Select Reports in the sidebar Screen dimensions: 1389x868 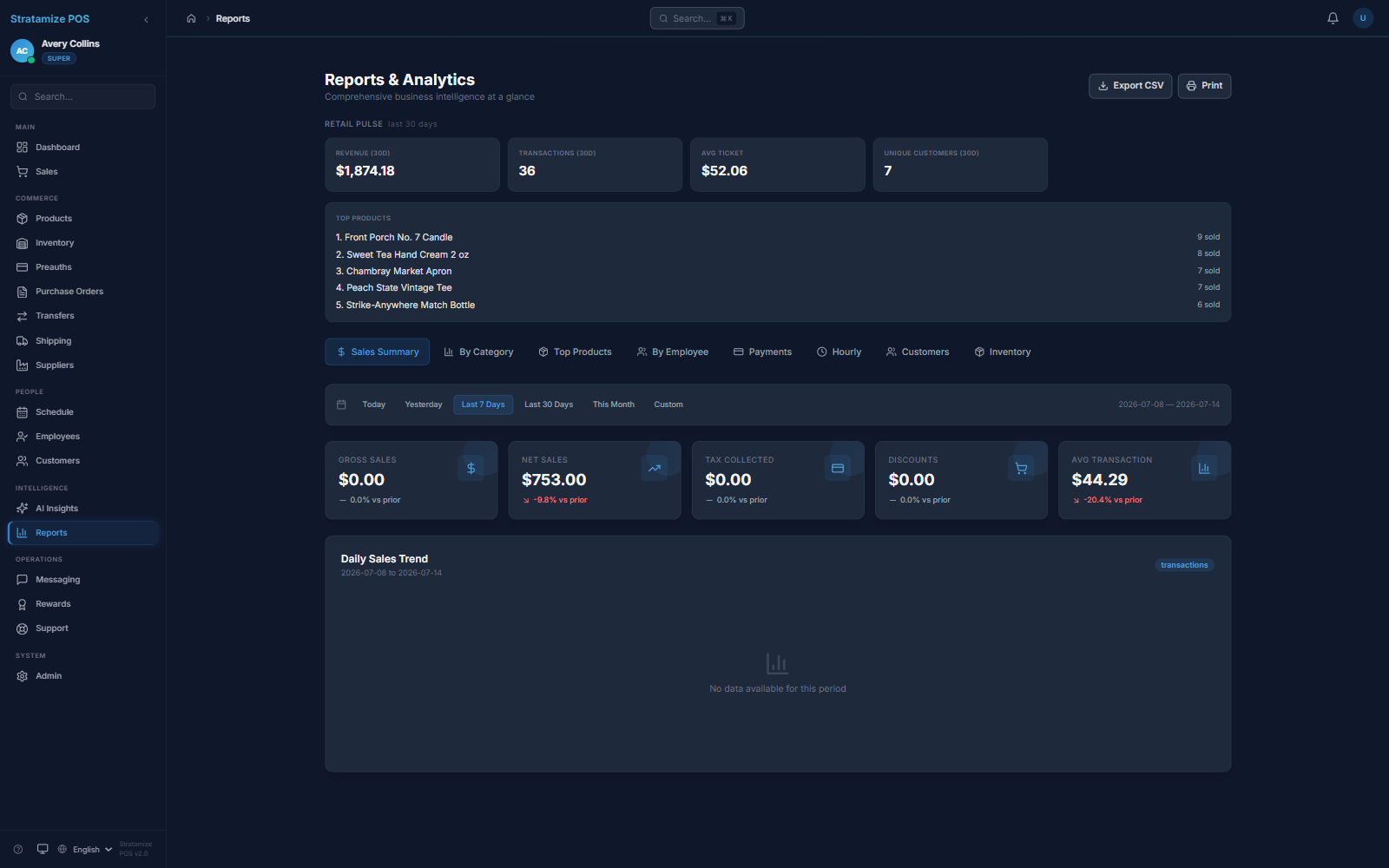(83, 533)
